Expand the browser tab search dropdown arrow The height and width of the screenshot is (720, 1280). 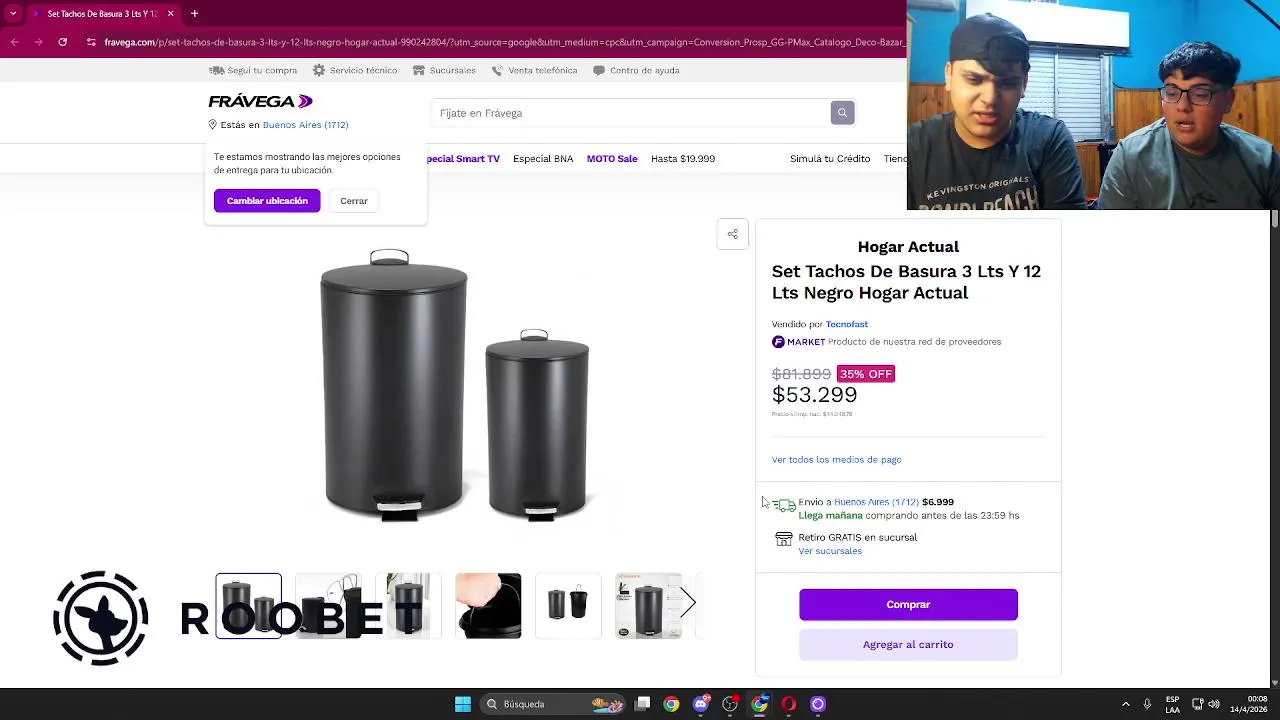13,14
